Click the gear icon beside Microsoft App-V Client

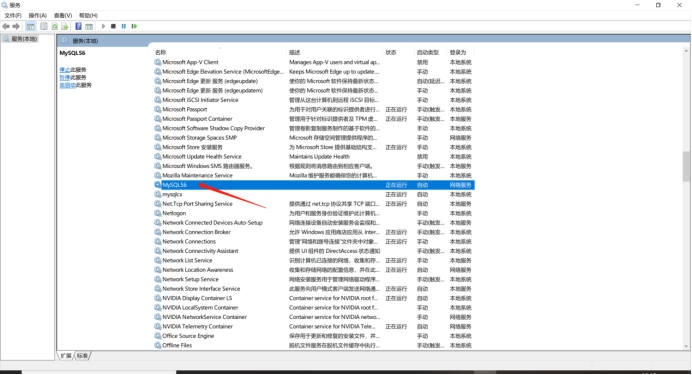pyautogui.click(x=158, y=62)
